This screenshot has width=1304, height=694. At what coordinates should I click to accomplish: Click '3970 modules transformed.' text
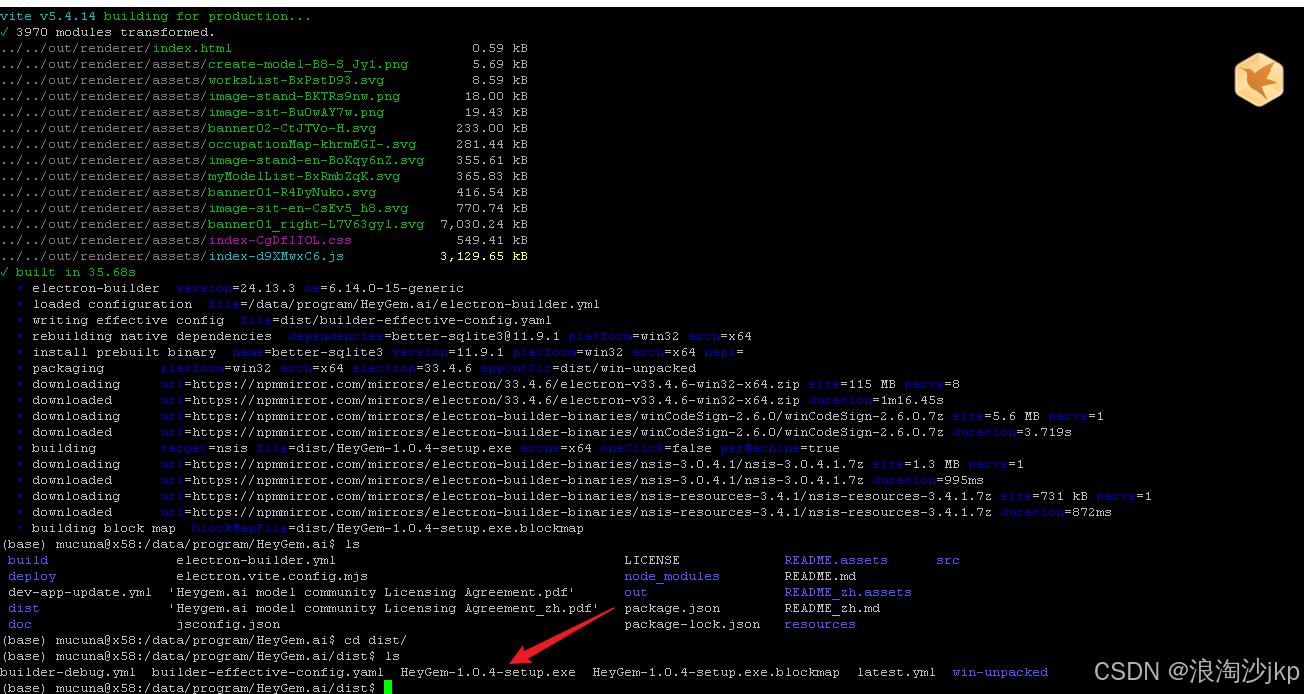(x=115, y=32)
